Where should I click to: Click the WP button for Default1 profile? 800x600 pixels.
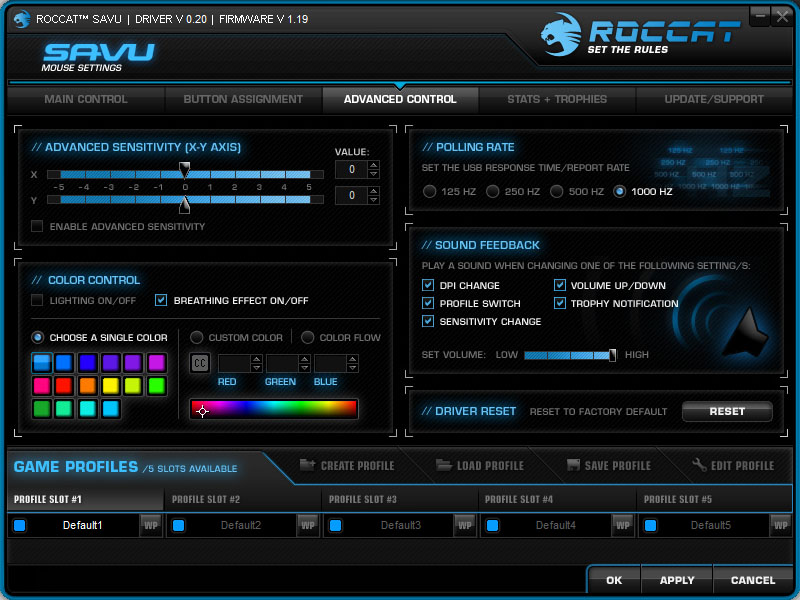[x=151, y=525]
